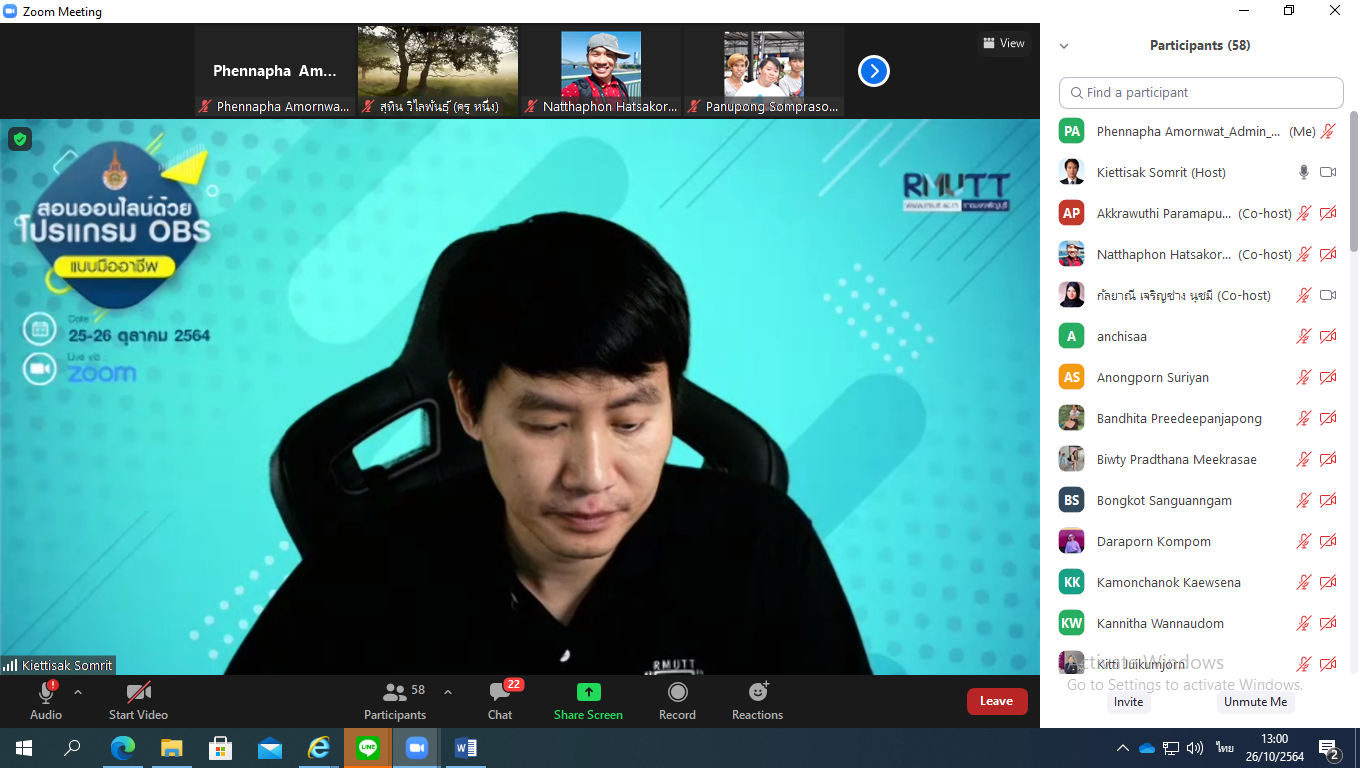Click muted mic icon for anchisaa
This screenshot has width=1360, height=768.
(x=1304, y=336)
